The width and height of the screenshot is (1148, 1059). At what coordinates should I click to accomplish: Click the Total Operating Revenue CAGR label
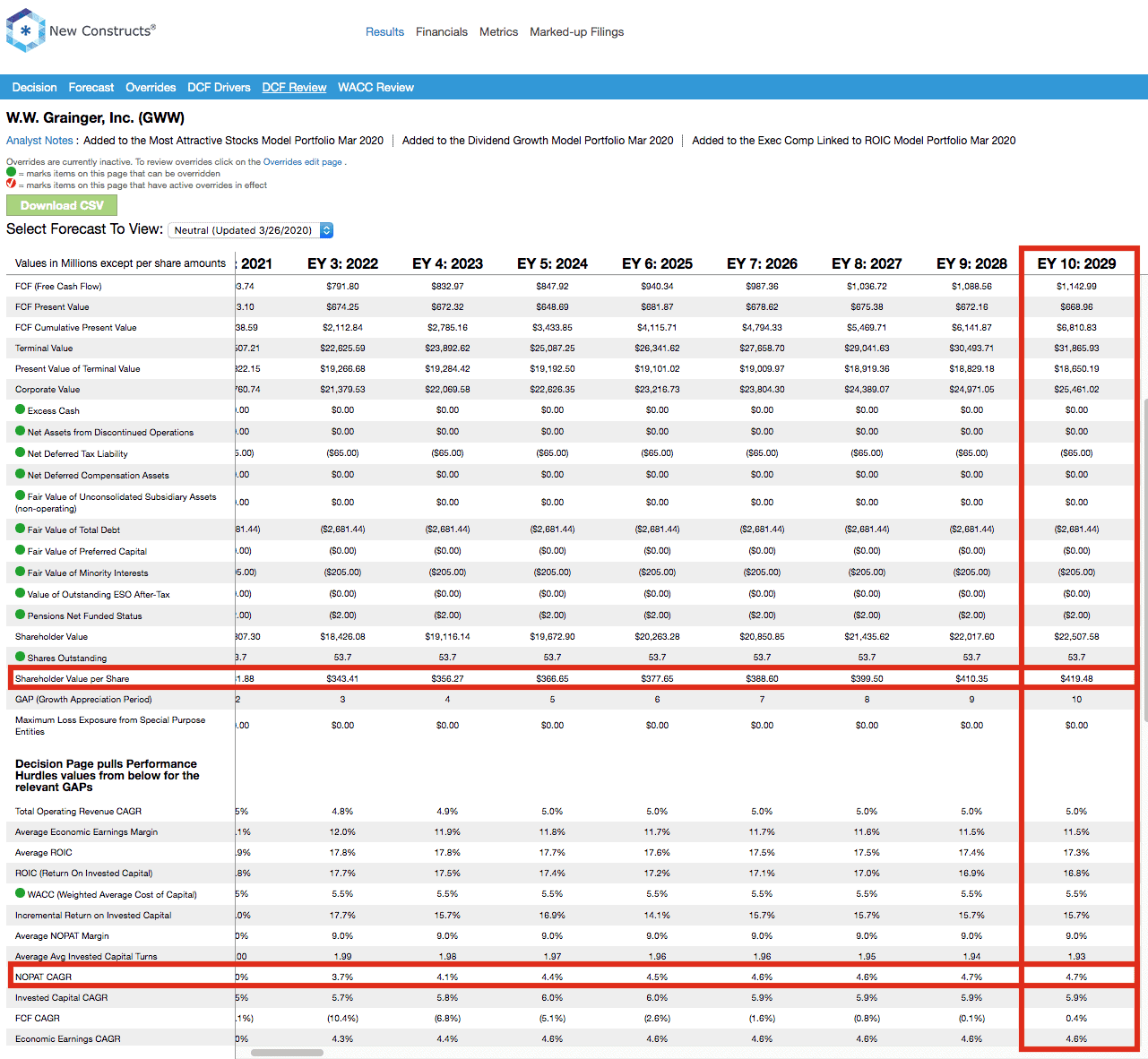pyautogui.click(x=78, y=811)
